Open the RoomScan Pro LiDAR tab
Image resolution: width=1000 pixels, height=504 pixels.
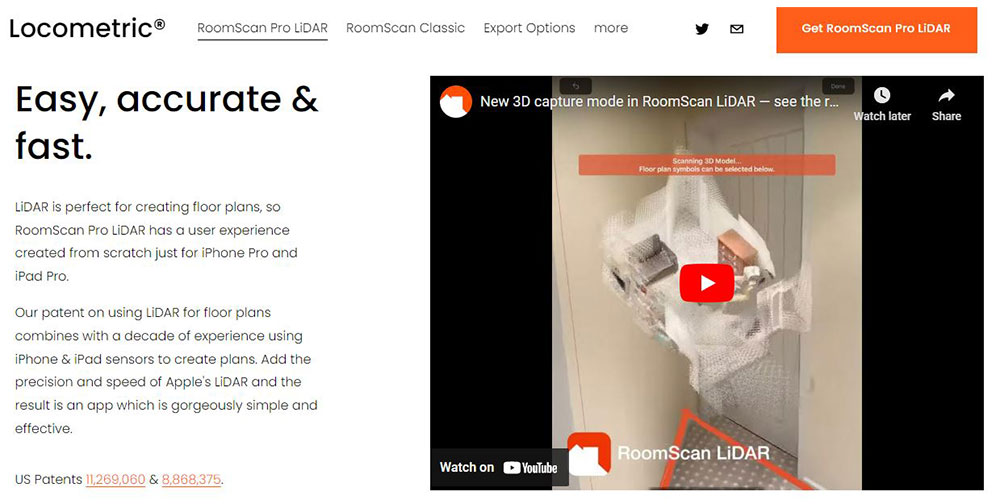point(262,28)
